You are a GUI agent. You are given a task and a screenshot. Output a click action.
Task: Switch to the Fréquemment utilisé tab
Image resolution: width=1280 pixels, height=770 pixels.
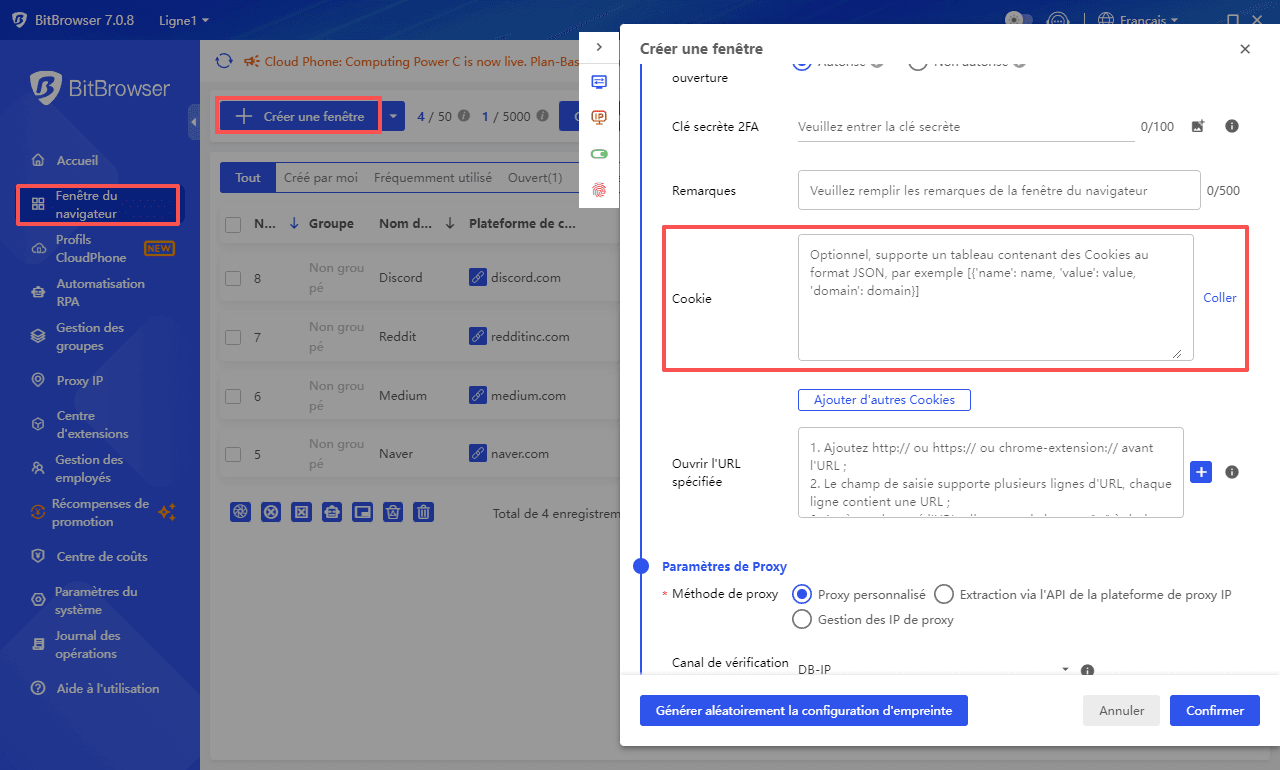click(432, 178)
